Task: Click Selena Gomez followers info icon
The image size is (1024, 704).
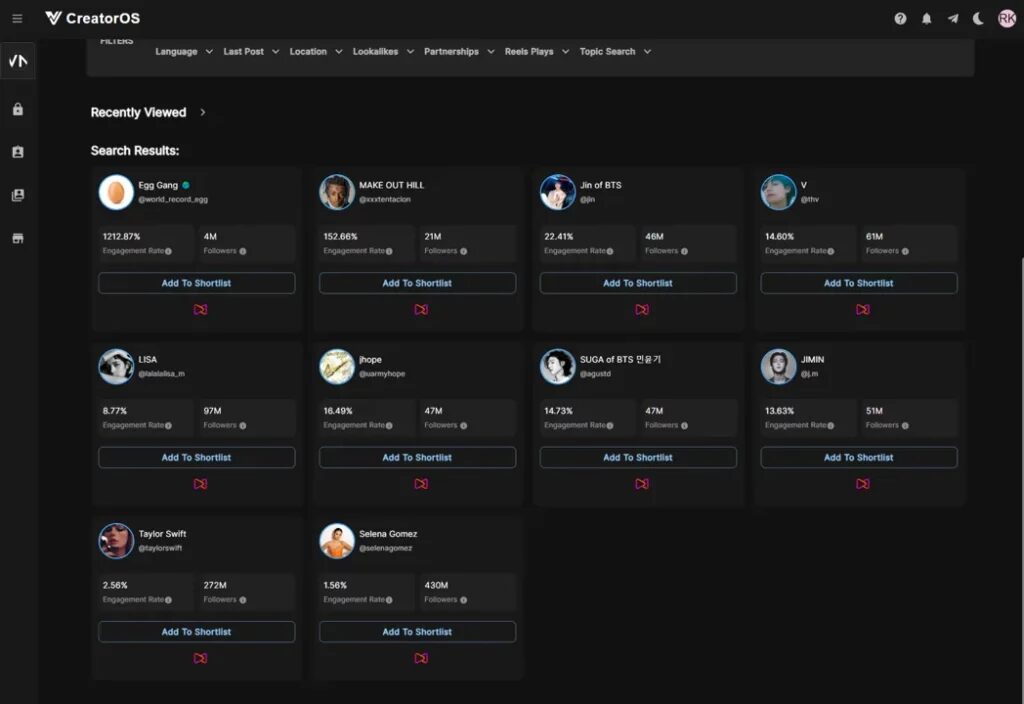Action: coord(463,600)
